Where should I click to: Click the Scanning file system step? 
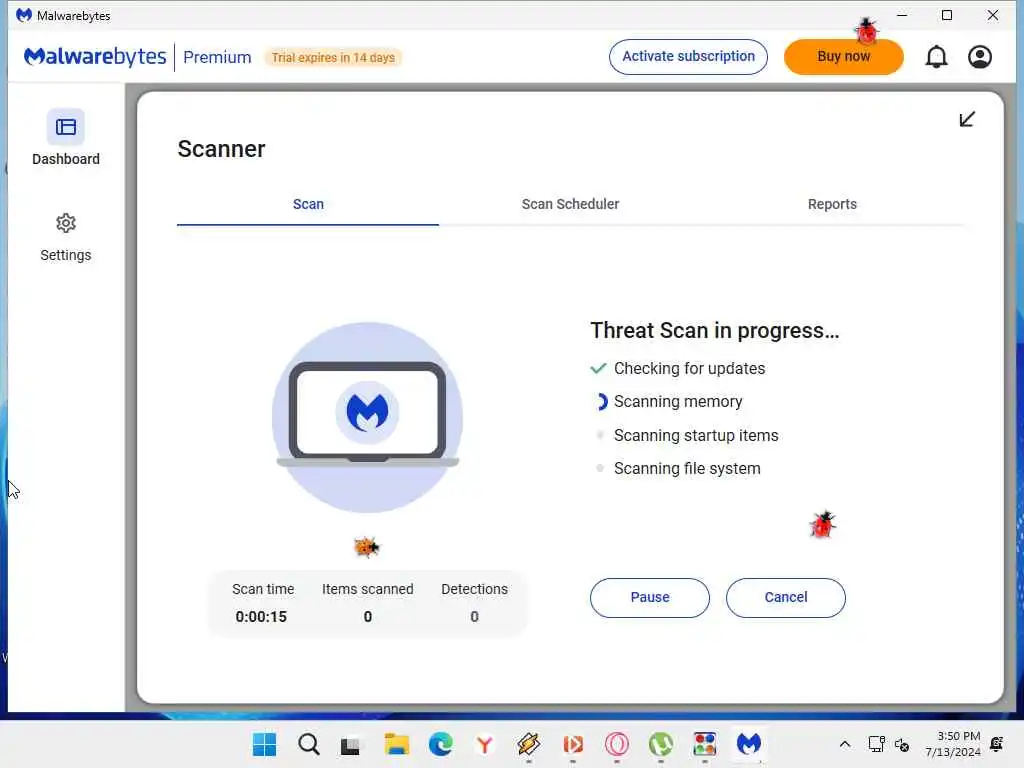pos(678,469)
